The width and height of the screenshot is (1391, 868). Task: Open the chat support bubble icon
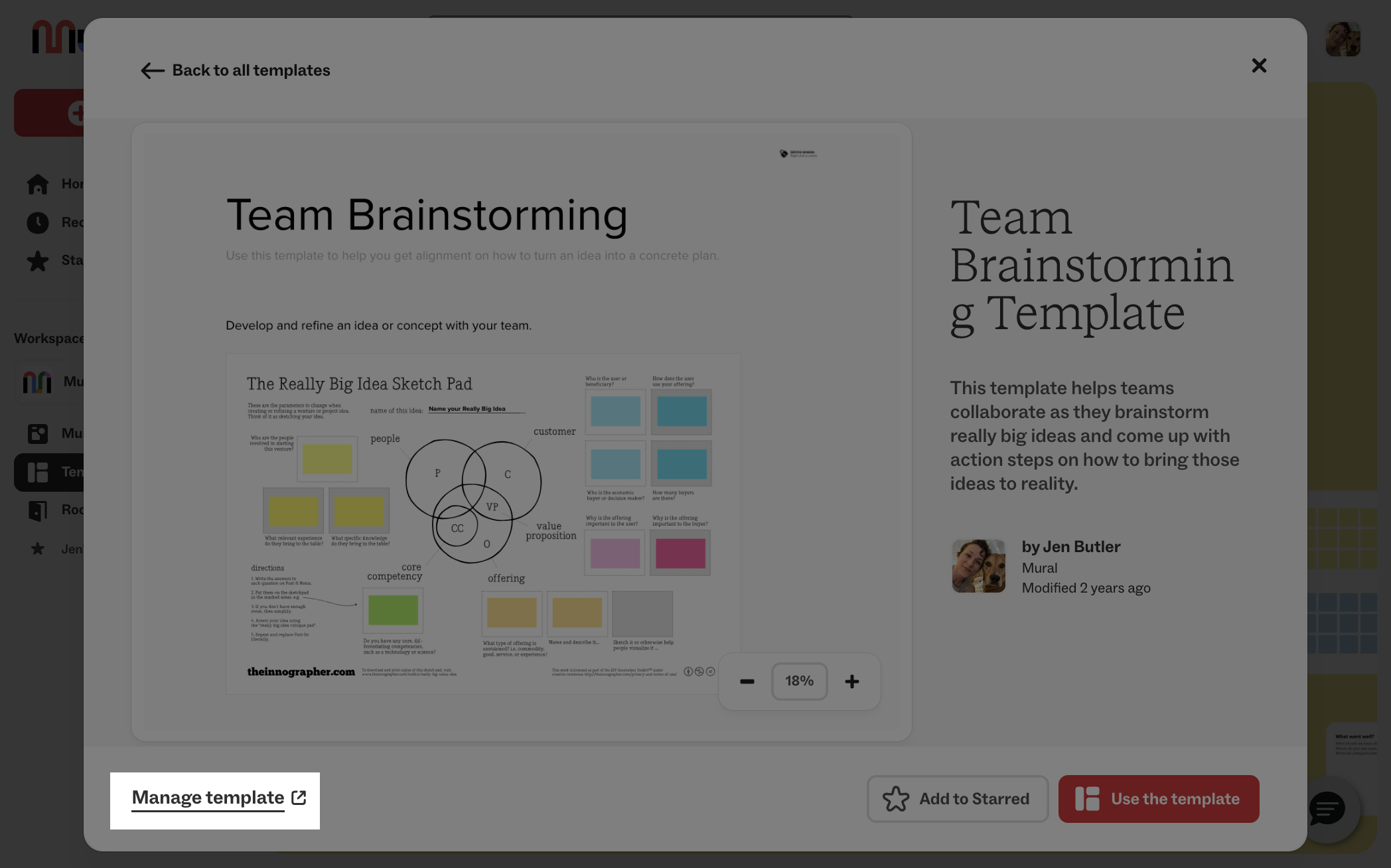(1326, 809)
